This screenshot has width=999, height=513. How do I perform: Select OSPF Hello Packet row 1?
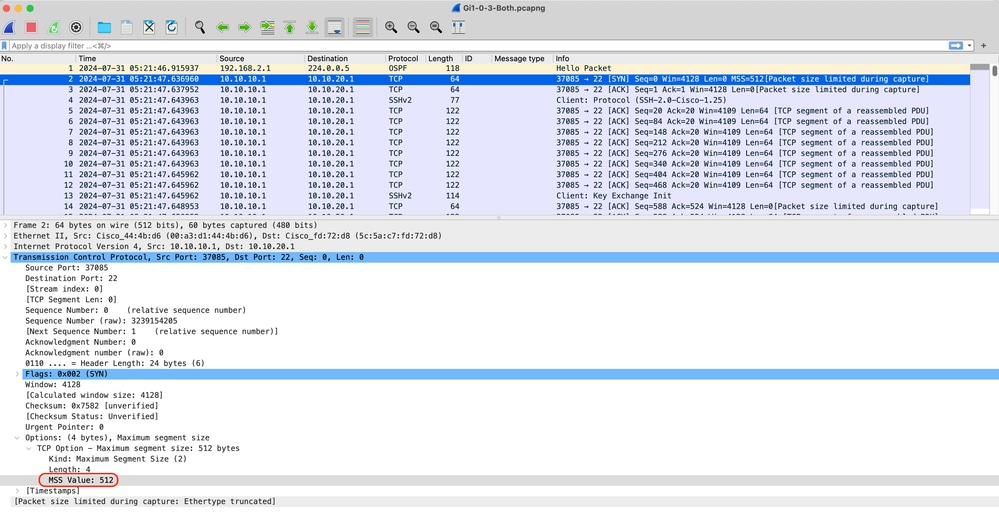pos(485,68)
